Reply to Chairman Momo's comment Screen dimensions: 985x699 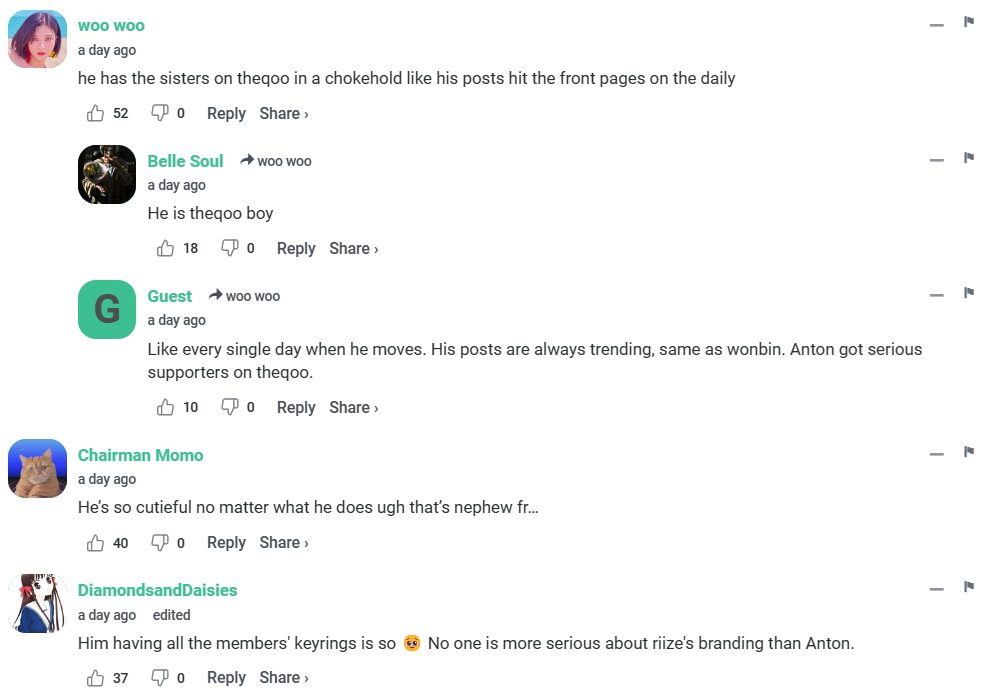[226, 542]
